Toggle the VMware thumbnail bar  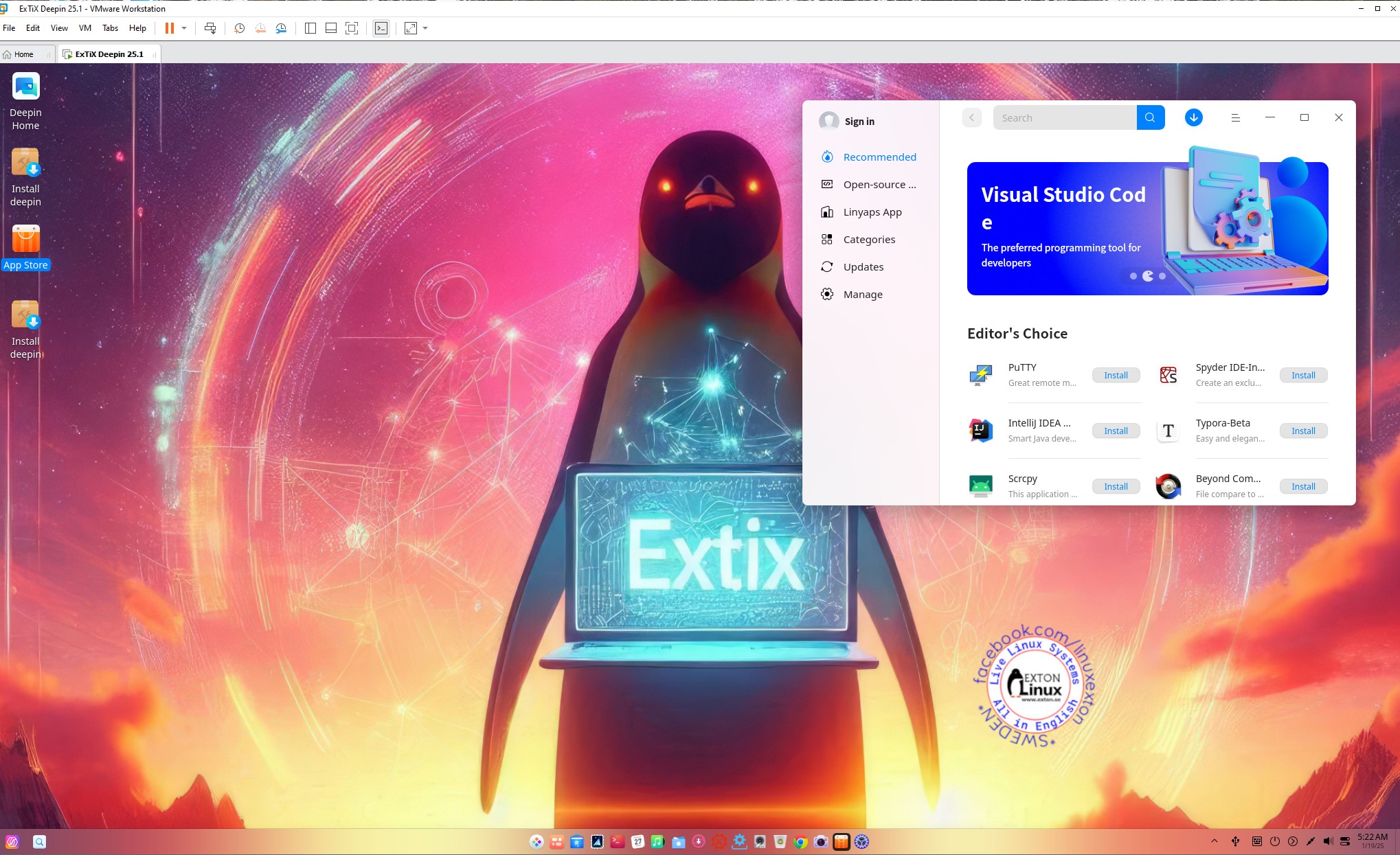click(330, 28)
